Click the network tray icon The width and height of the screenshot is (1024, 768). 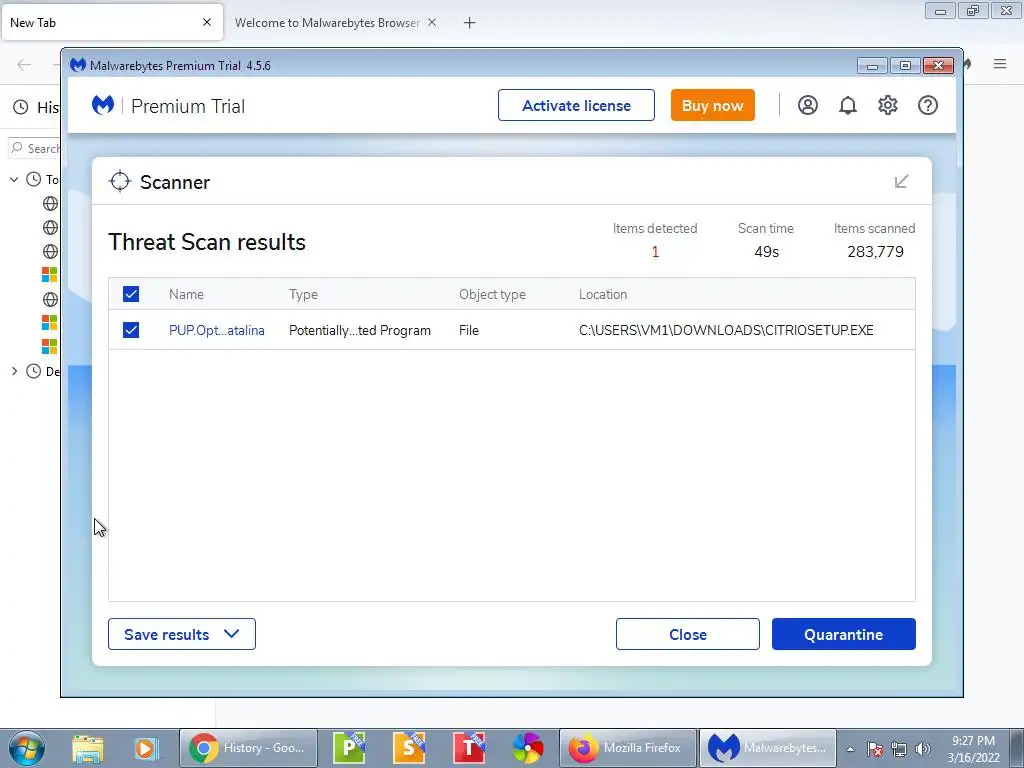pos(899,749)
